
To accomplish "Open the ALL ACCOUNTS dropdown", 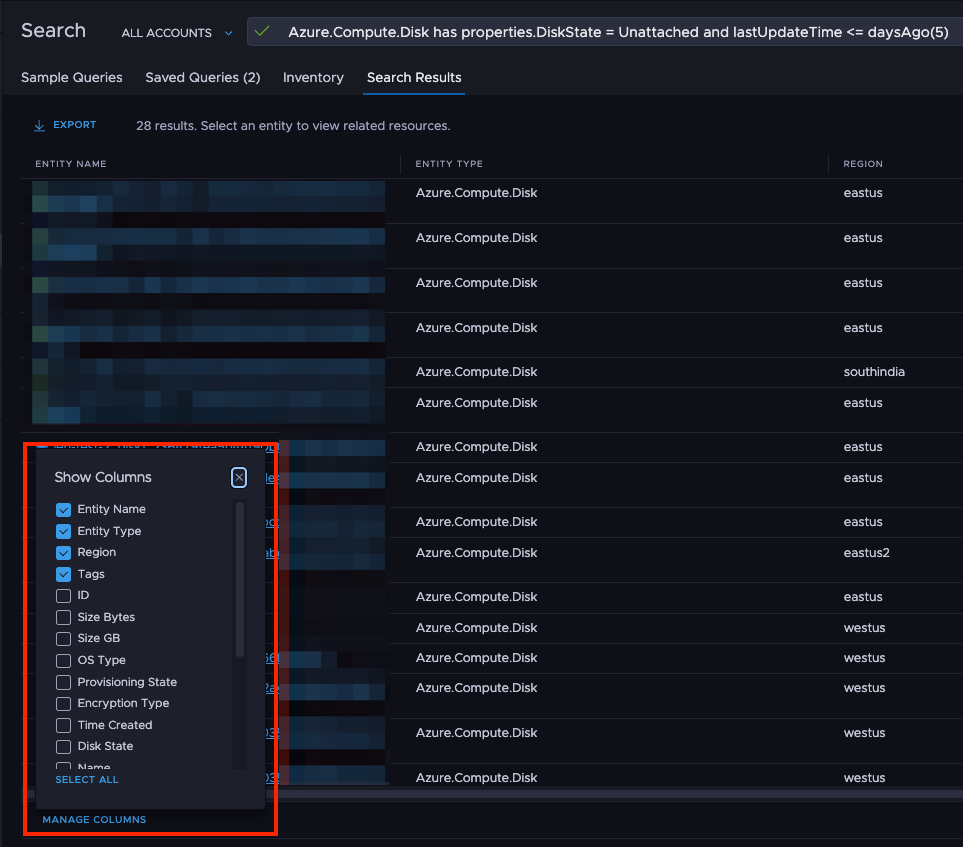I will click(x=175, y=32).
